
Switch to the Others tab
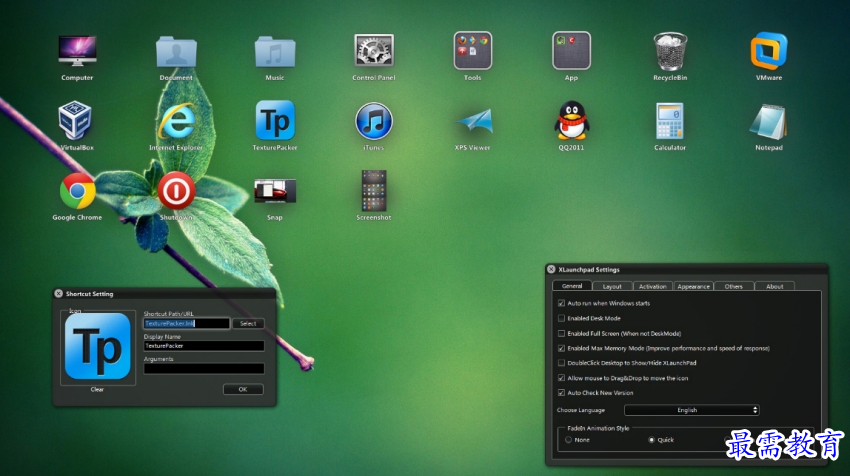pos(734,286)
